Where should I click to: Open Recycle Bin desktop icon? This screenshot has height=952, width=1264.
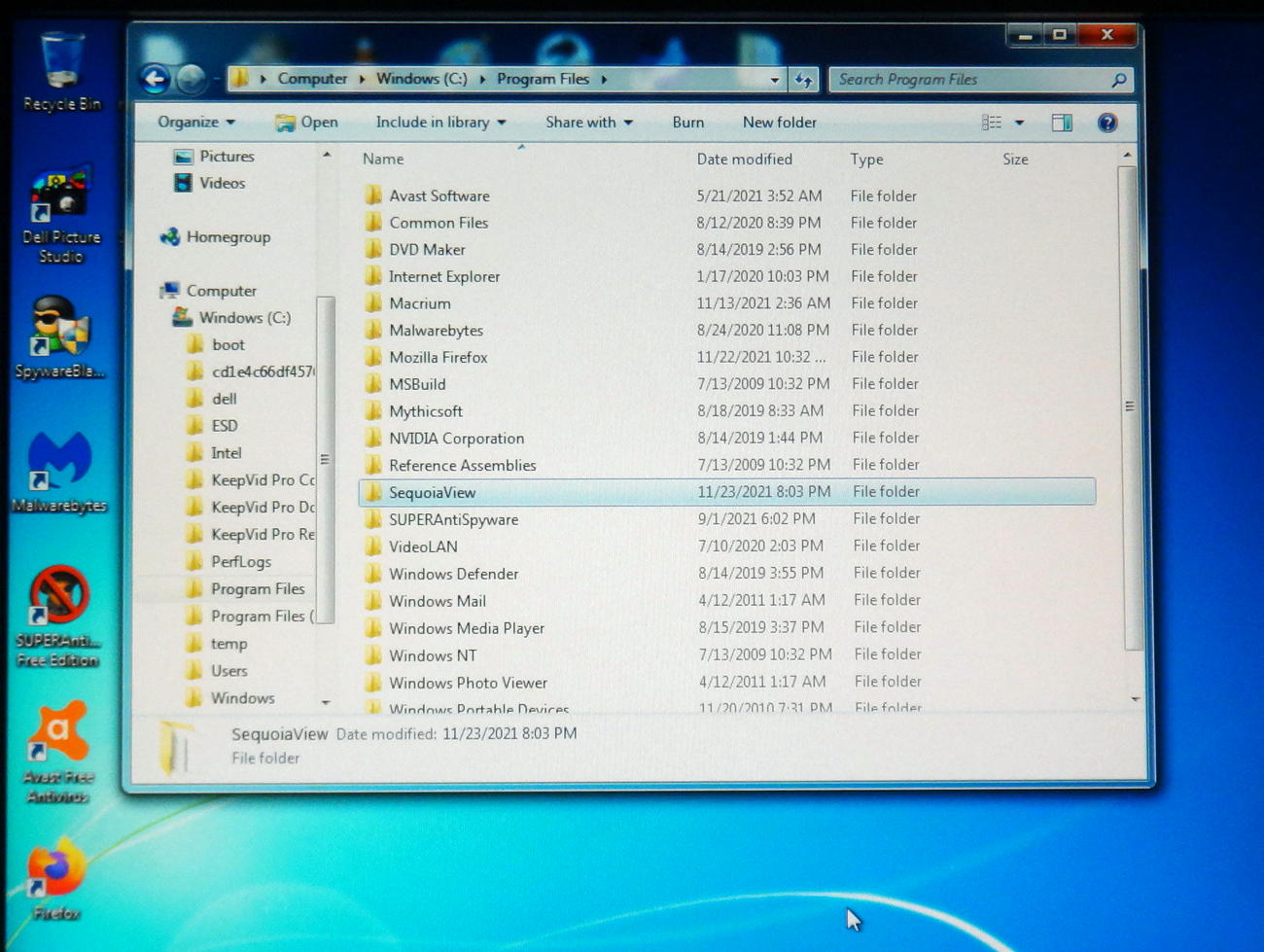click(61, 71)
